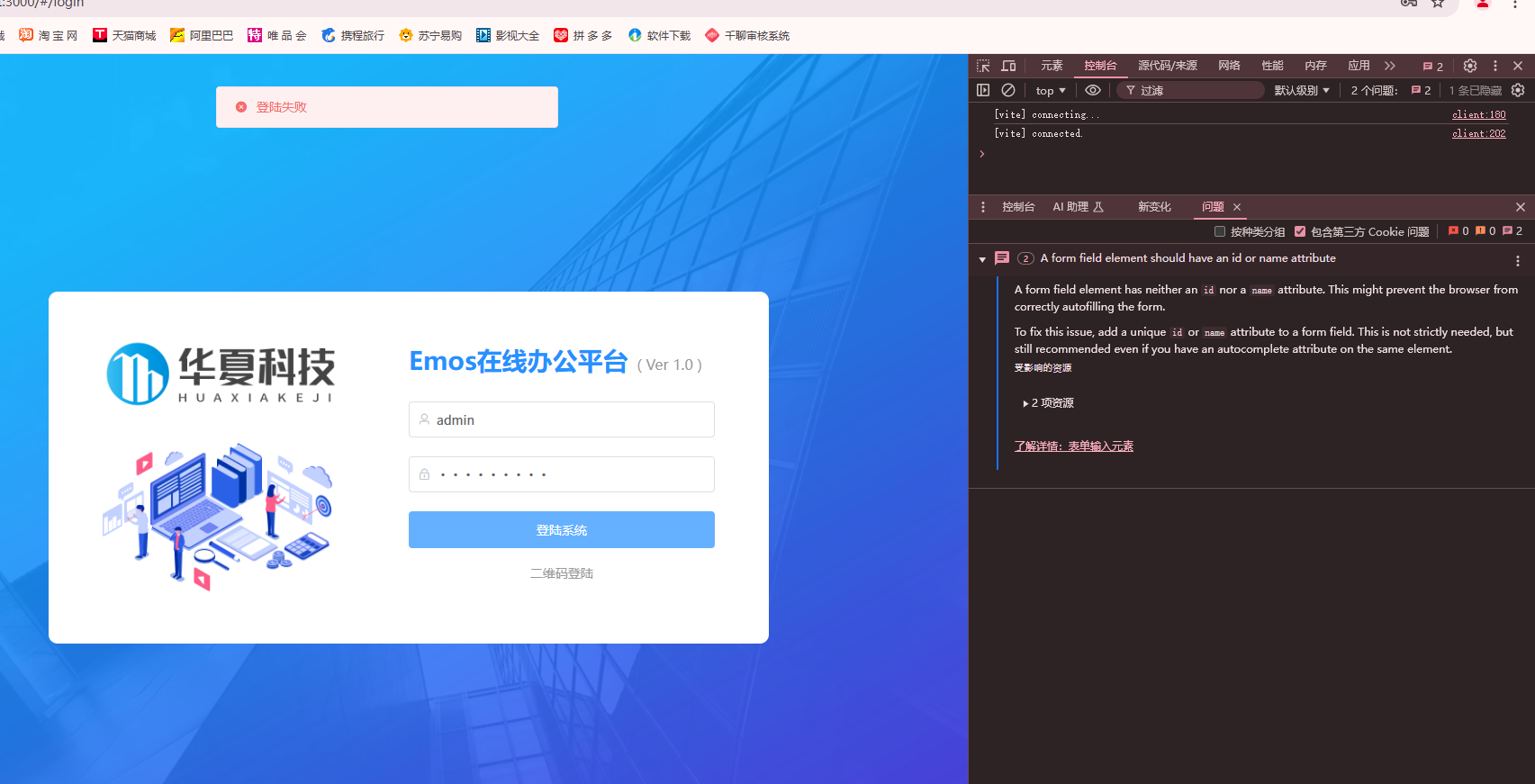This screenshot has width=1535, height=784.
Task: Switch to the 元素 tab
Action: coord(1052,66)
